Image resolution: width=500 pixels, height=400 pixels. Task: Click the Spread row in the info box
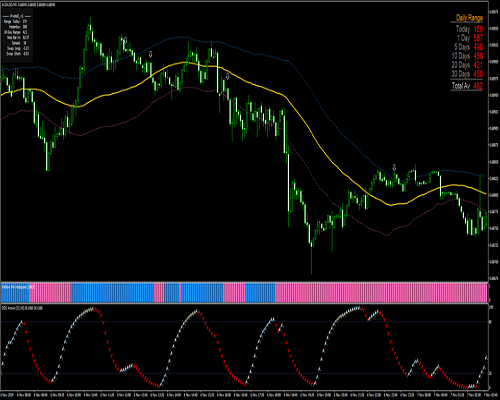pyautogui.click(x=19, y=43)
